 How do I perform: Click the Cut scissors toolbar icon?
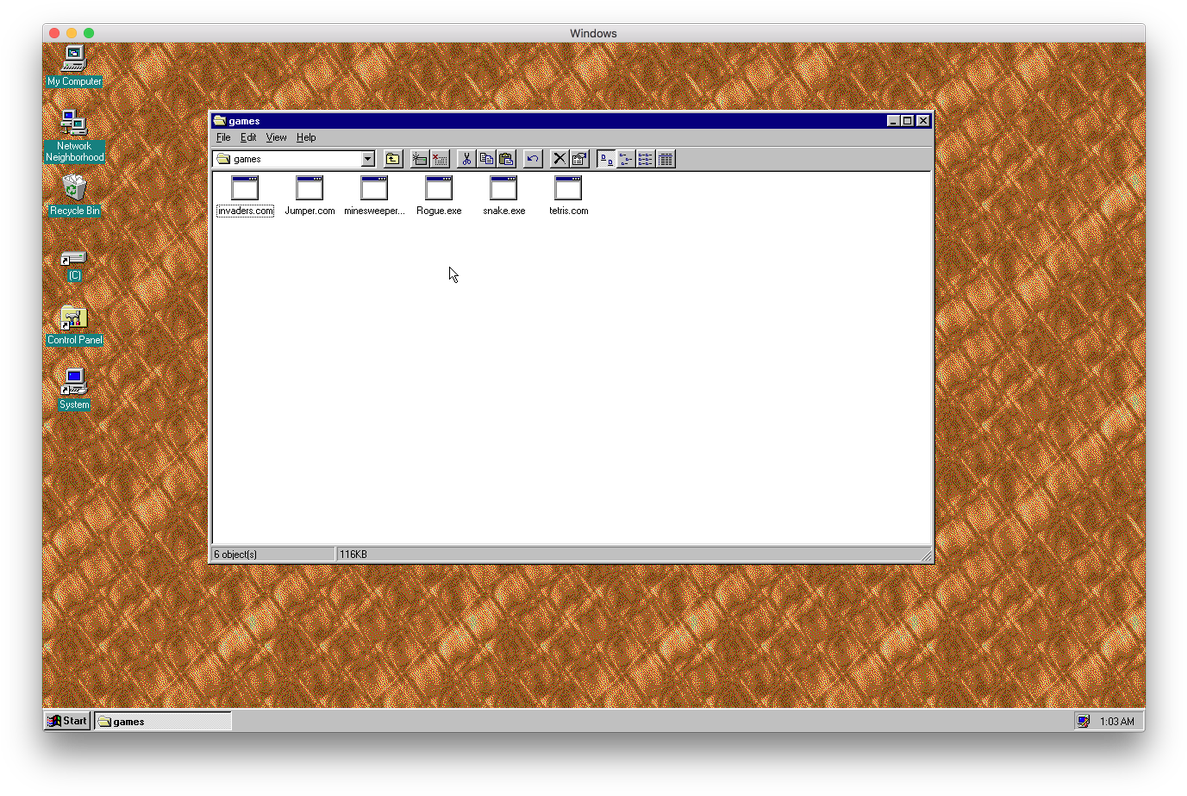[466, 159]
